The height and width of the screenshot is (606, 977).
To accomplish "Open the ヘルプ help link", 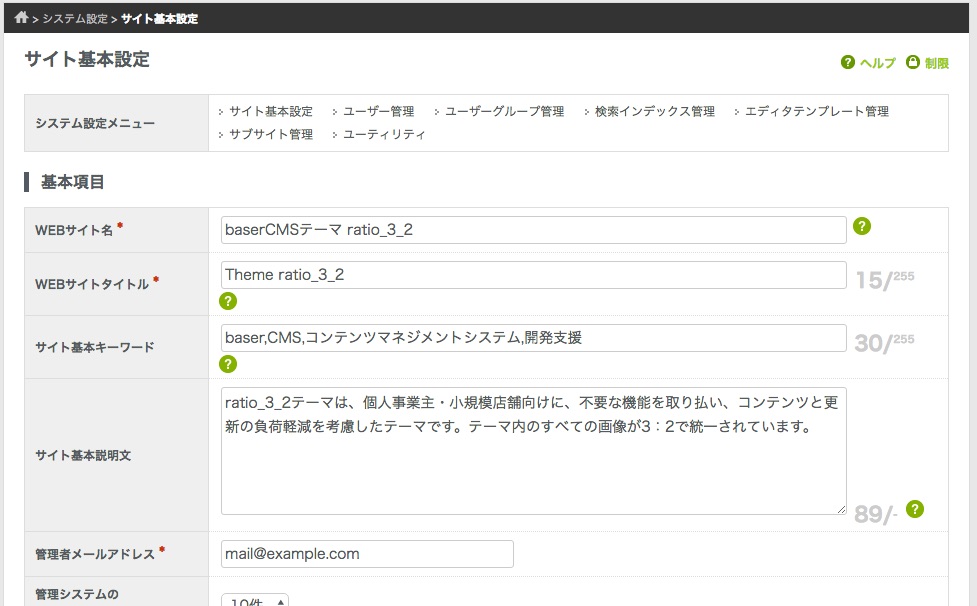I will pyautogui.click(x=877, y=63).
